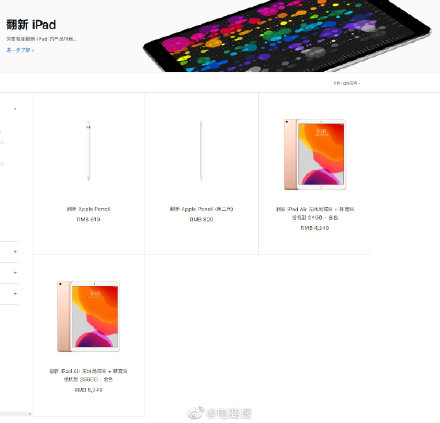Click the refurbished Apple Pencil title link
The height and width of the screenshot is (423, 440).
pyautogui.click(x=88, y=209)
